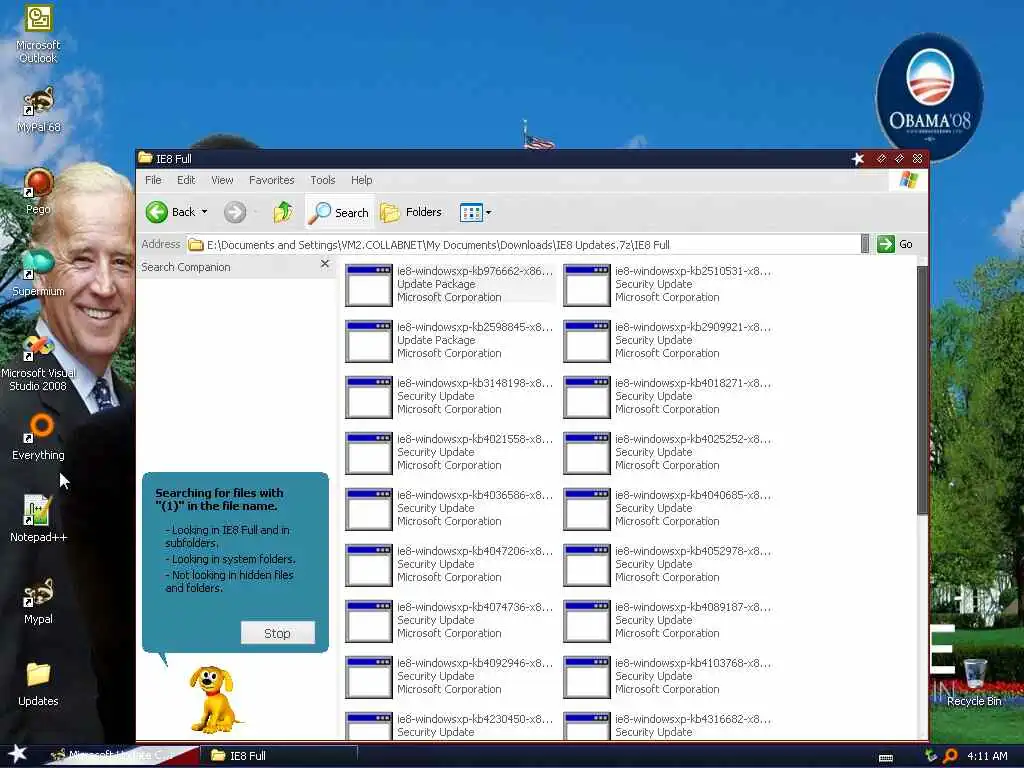The width and height of the screenshot is (1024, 768).
Task: Click the IE8 Full taskbar button
Action: (x=280, y=756)
